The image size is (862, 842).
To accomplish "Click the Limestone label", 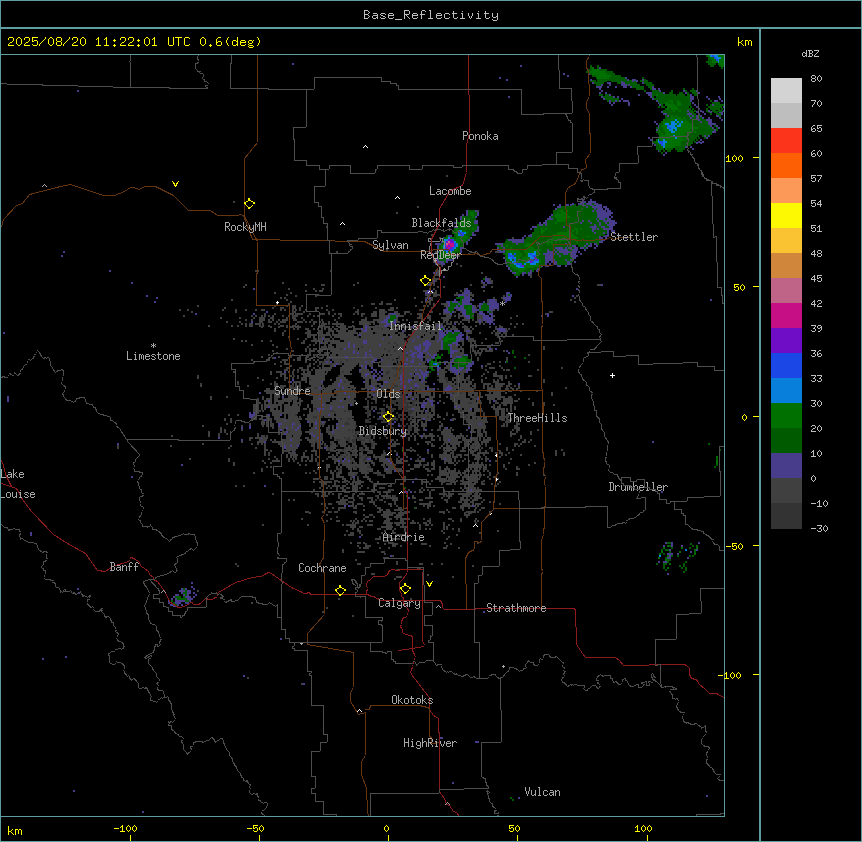I will (153, 356).
